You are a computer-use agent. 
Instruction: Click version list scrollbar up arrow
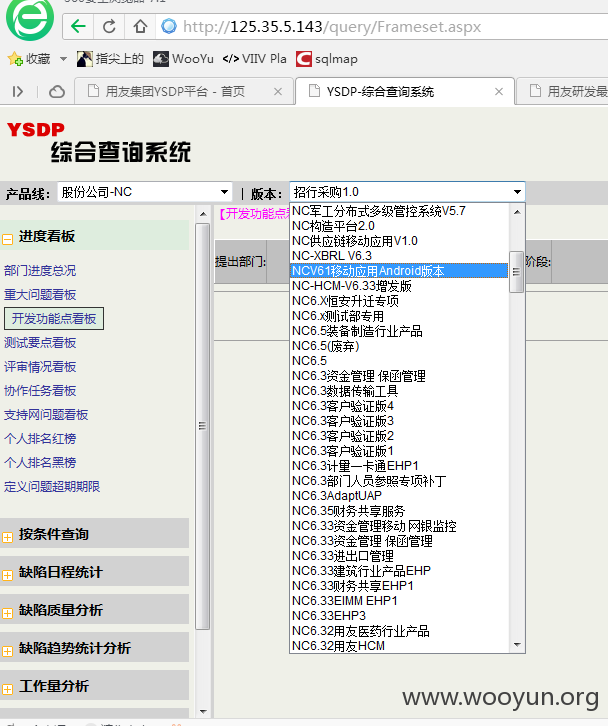point(517,212)
